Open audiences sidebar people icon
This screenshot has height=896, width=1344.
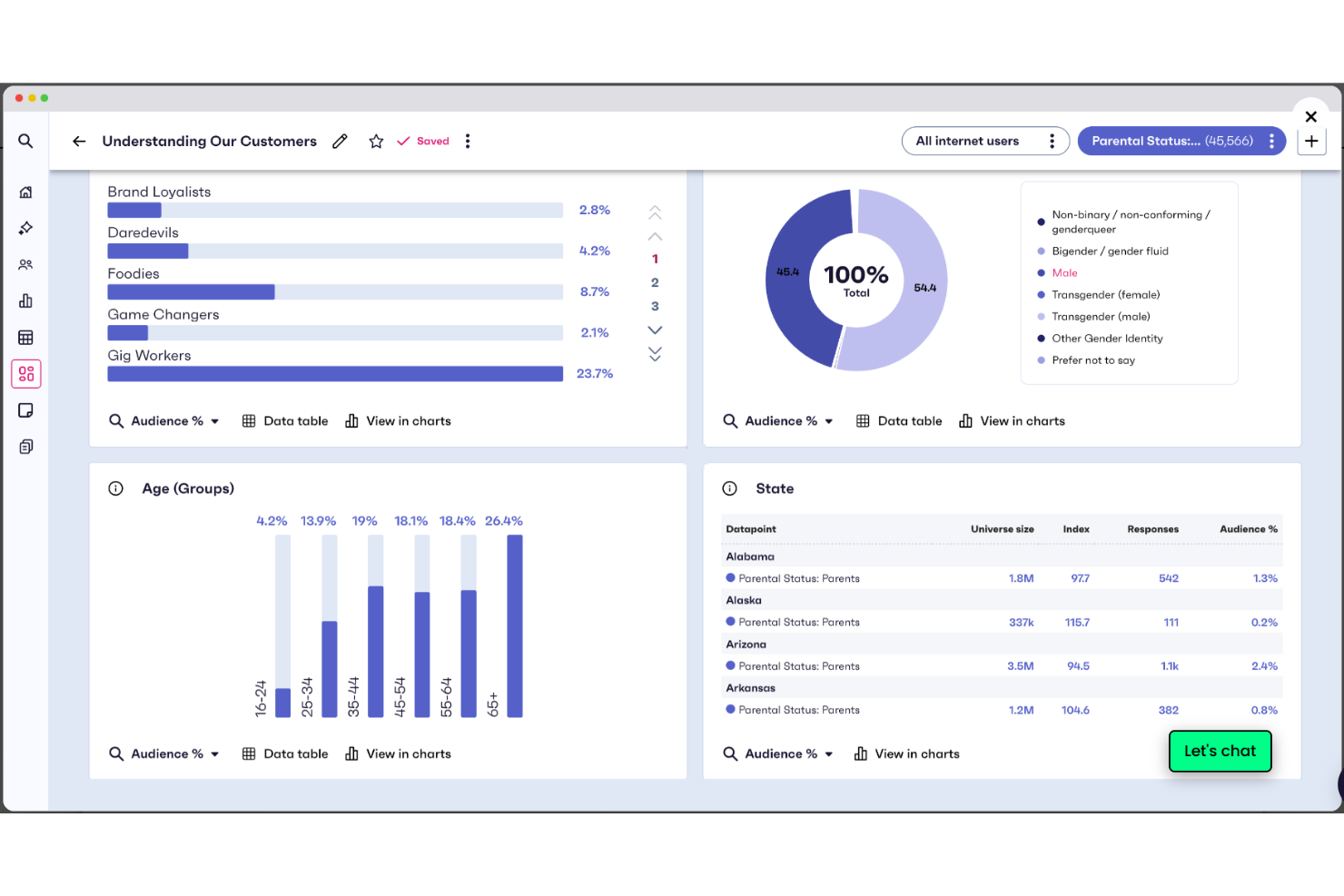(x=25, y=264)
